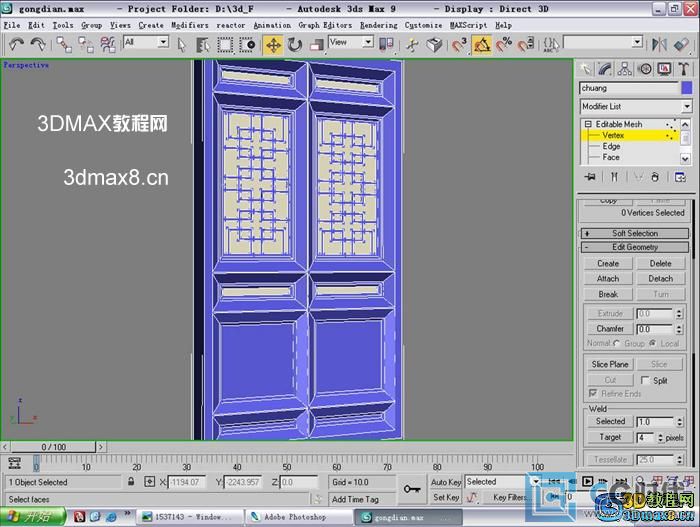Open the selection filter All dropdown
The width and height of the screenshot is (700, 527).
click(x=163, y=42)
